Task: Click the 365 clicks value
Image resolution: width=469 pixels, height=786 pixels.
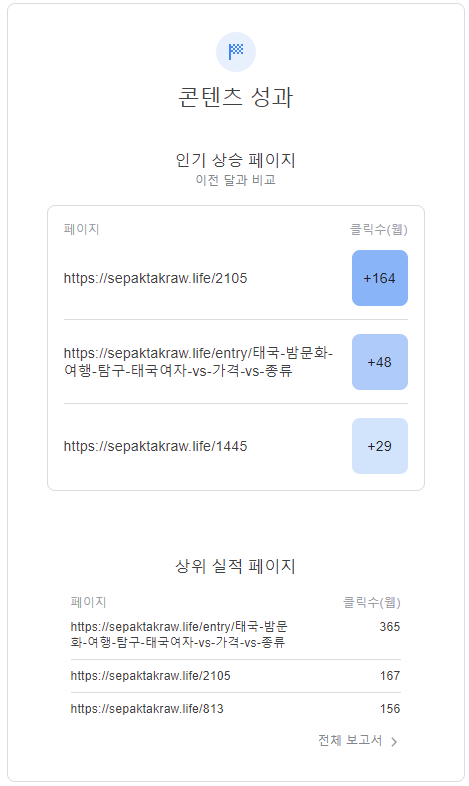Action: coord(390,627)
